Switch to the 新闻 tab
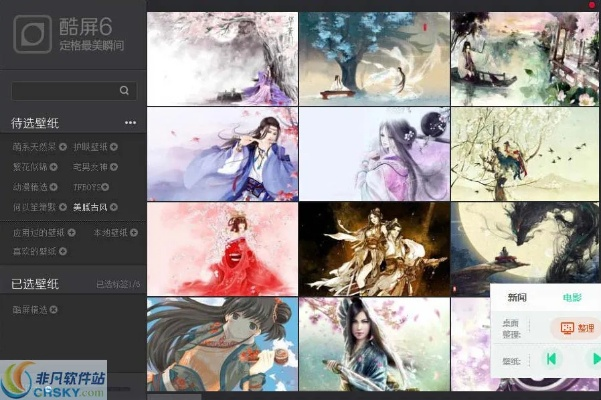 (517, 297)
